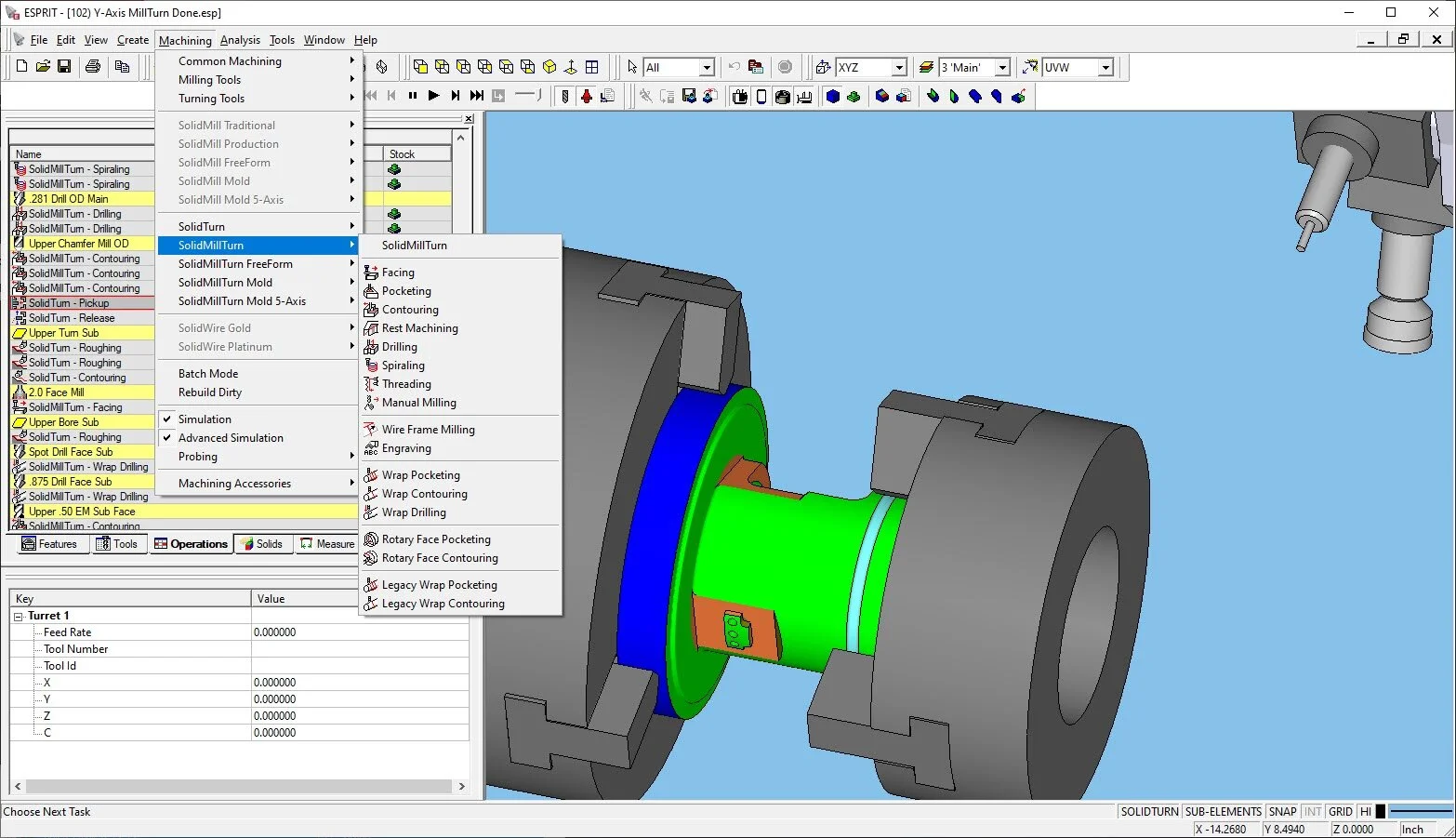Viewport: 1456px width, 838px height.
Task: Click the Print icon
Action: click(93, 67)
